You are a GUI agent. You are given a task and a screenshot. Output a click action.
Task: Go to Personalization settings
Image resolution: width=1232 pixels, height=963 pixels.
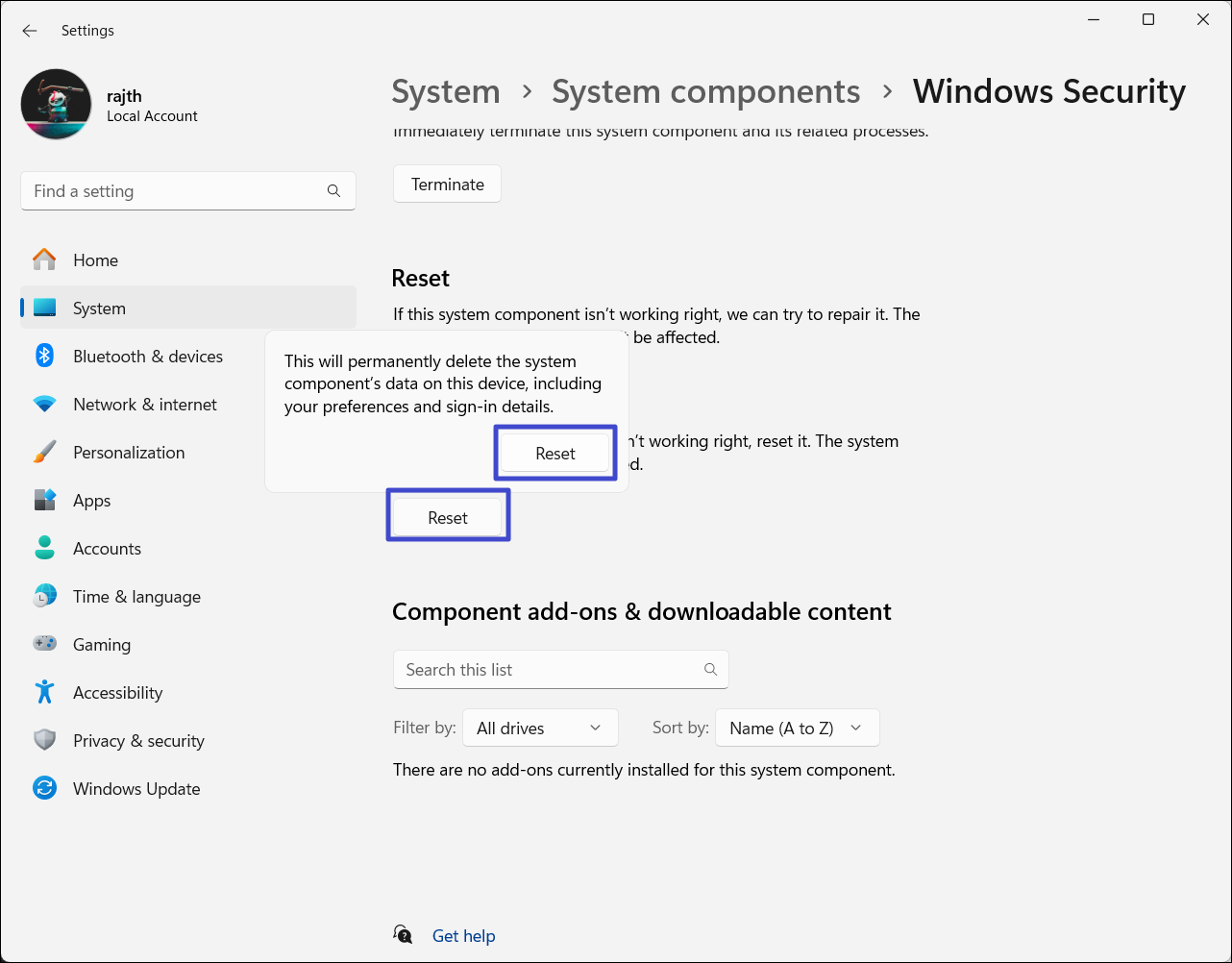click(x=128, y=453)
